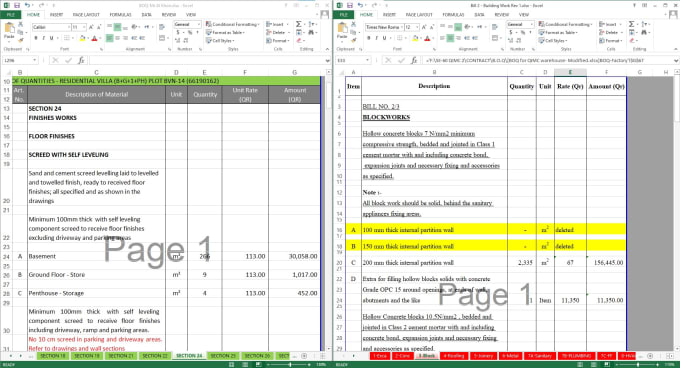Image resolution: width=680 pixels, height=368 pixels.
Task: Click Merge & Center in left window
Action: [x=163, y=38]
